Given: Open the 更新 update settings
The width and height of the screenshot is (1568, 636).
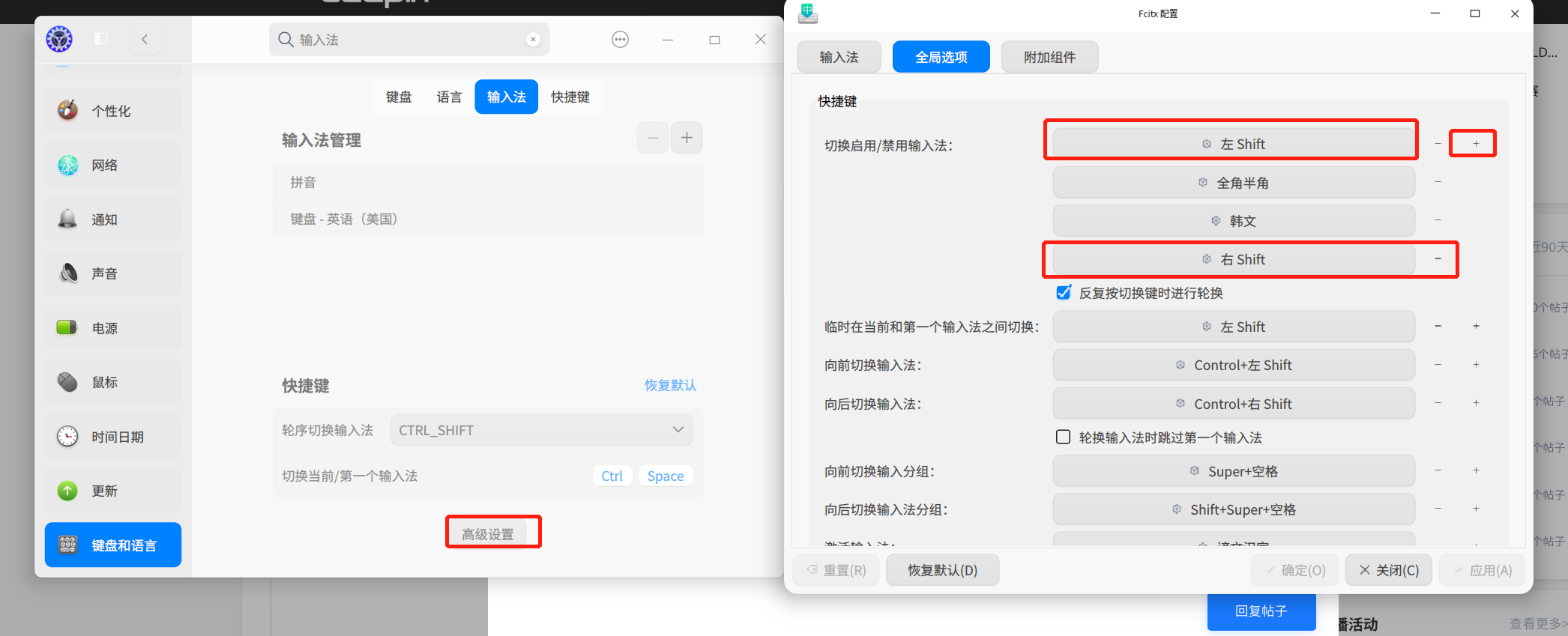Looking at the screenshot, I should click(x=113, y=491).
